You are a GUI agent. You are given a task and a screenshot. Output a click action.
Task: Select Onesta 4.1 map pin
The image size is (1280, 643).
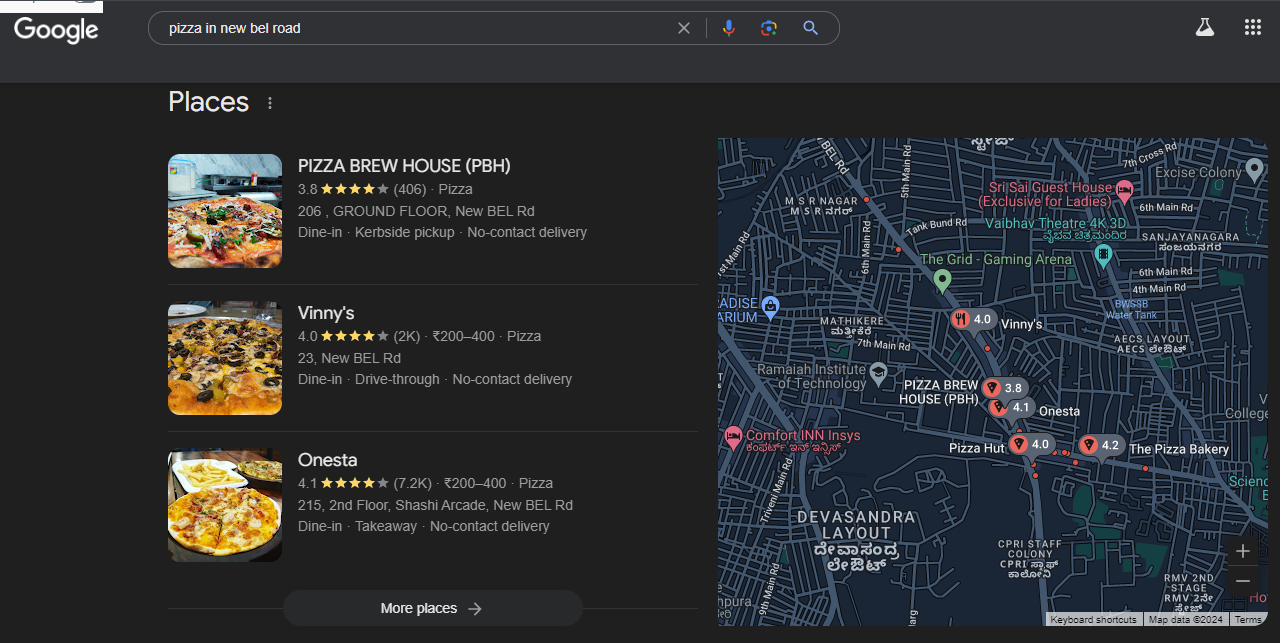coord(1010,407)
